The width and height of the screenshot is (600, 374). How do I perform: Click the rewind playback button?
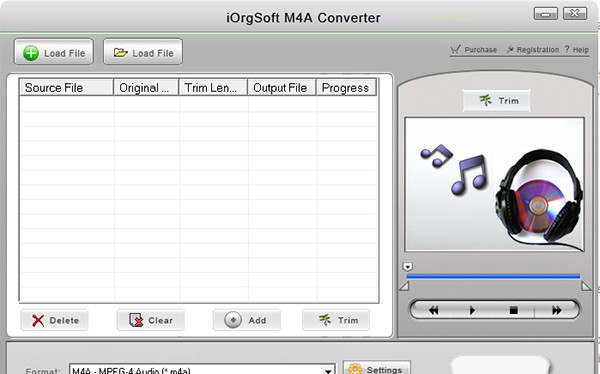coord(433,310)
